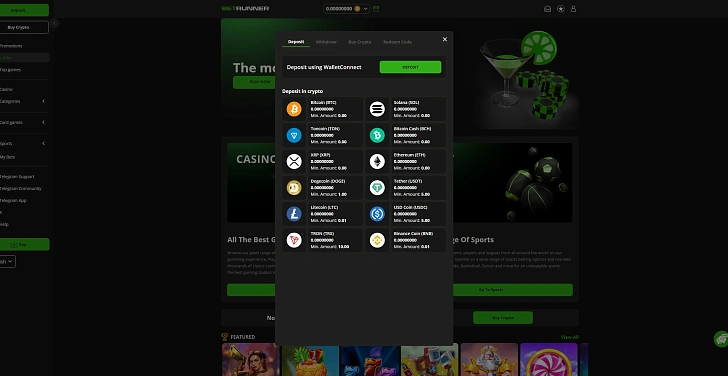Close the deposit dialog
The height and width of the screenshot is (376, 728).
(x=445, y=39)
